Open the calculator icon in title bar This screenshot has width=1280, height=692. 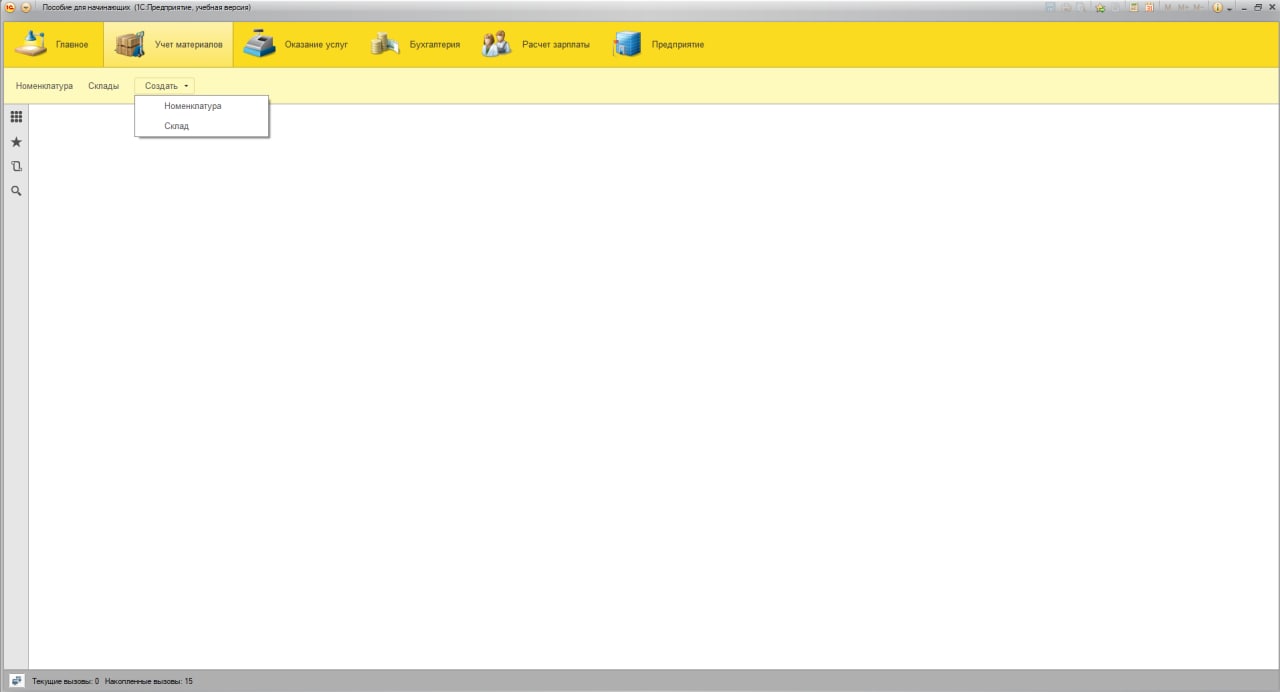[x=1134, y=7]
